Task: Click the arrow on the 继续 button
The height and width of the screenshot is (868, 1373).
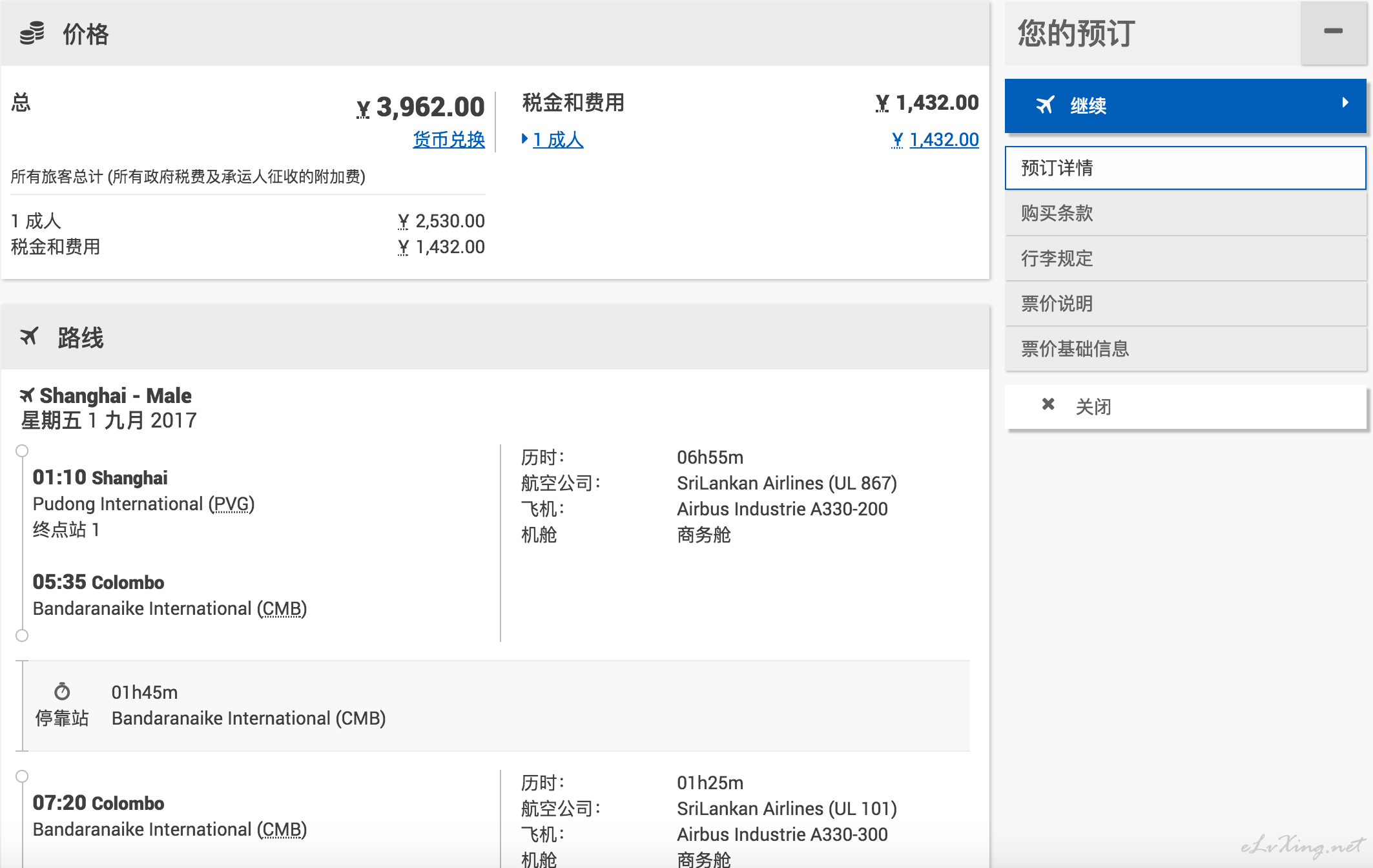Action: (1345, 103)
